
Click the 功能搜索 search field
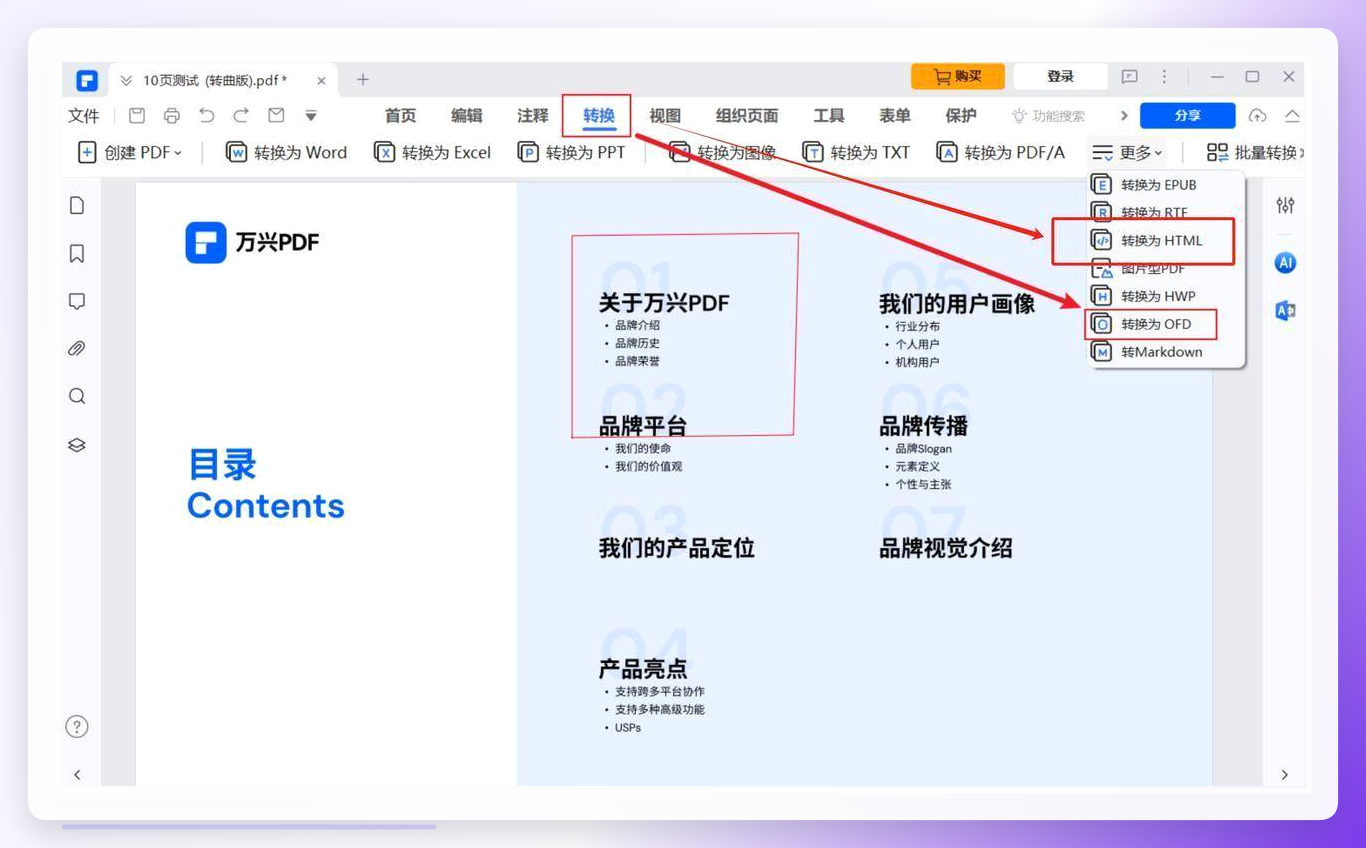click(x=1048, y=116)
